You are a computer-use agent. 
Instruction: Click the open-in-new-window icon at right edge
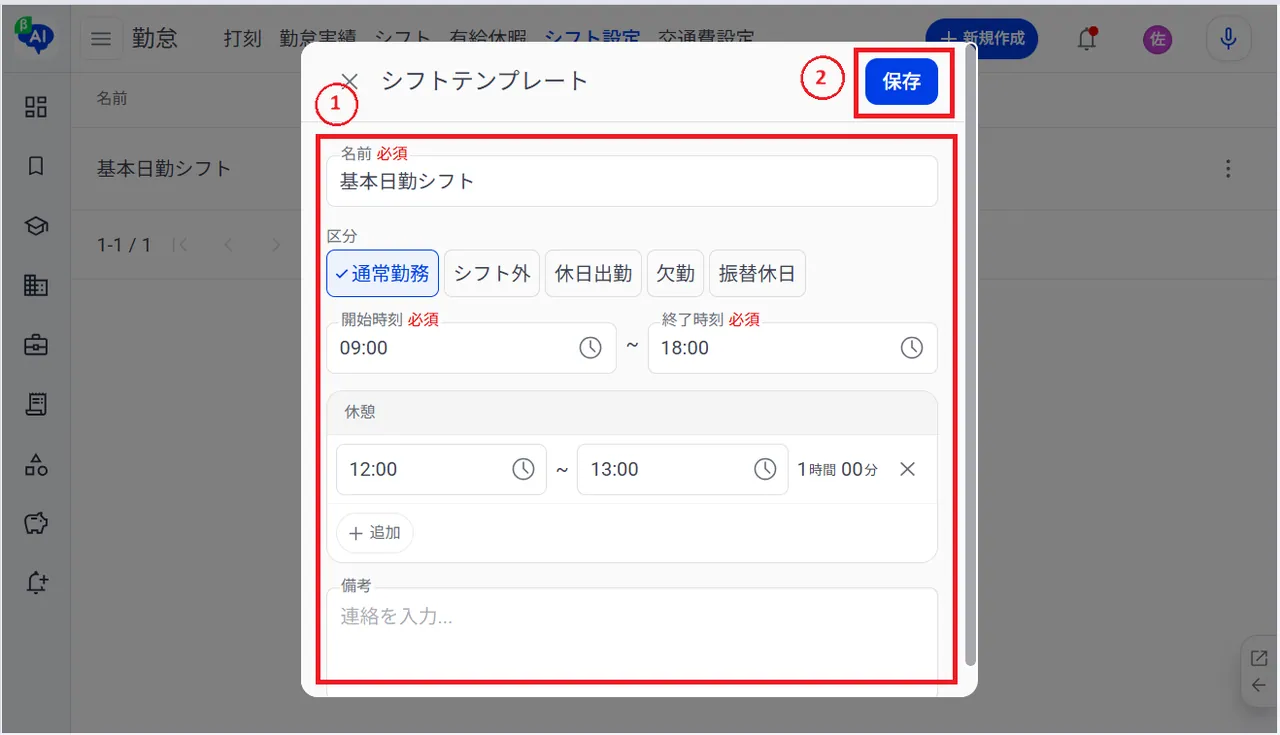(1259, 658)
